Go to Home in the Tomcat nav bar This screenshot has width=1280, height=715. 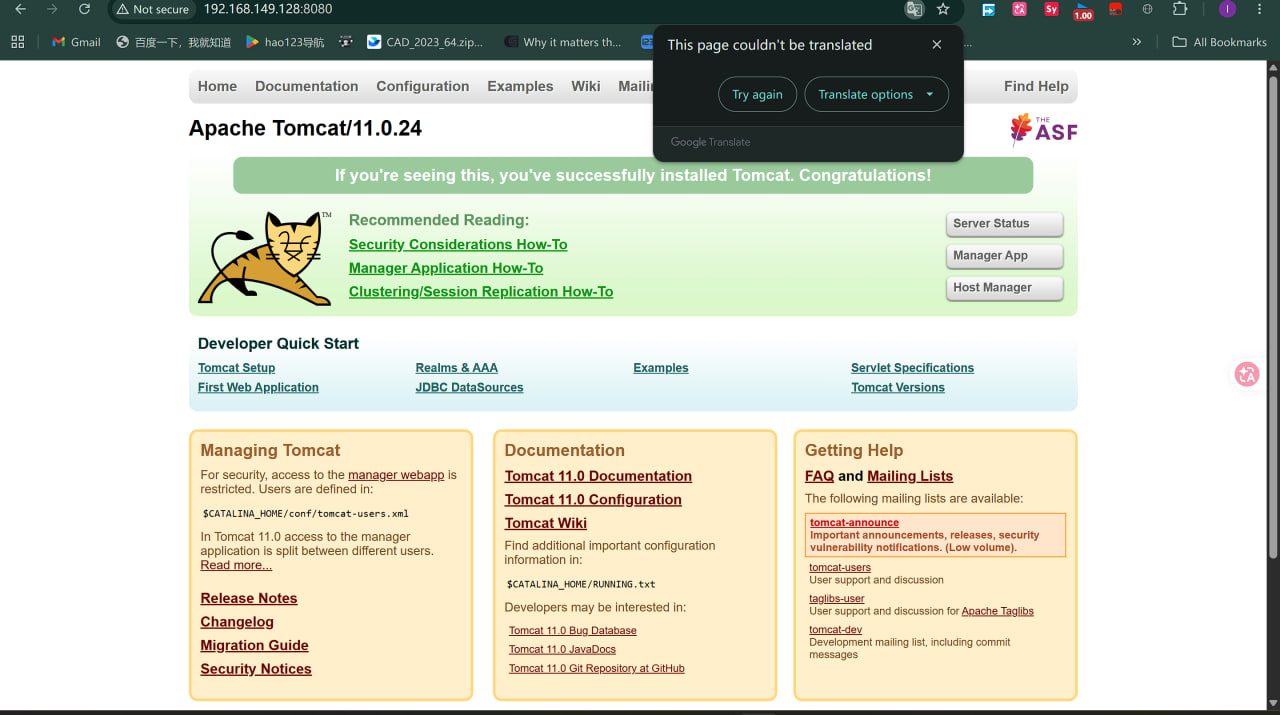[217, 86]
